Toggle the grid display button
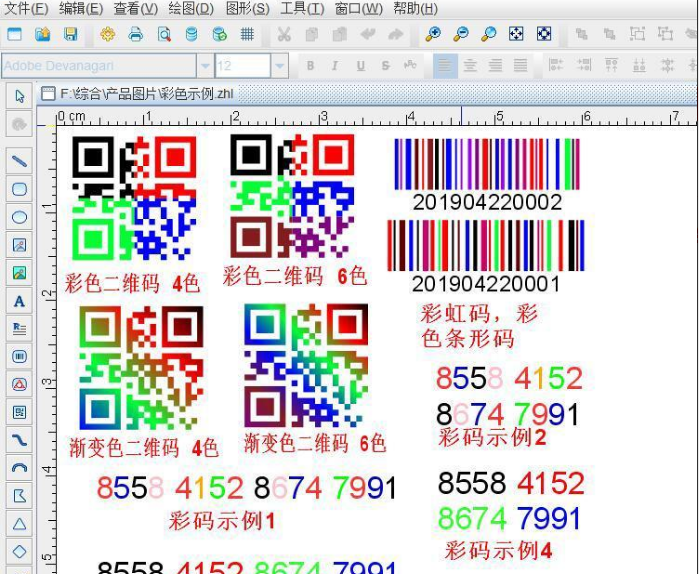 [x=247, y=35]
